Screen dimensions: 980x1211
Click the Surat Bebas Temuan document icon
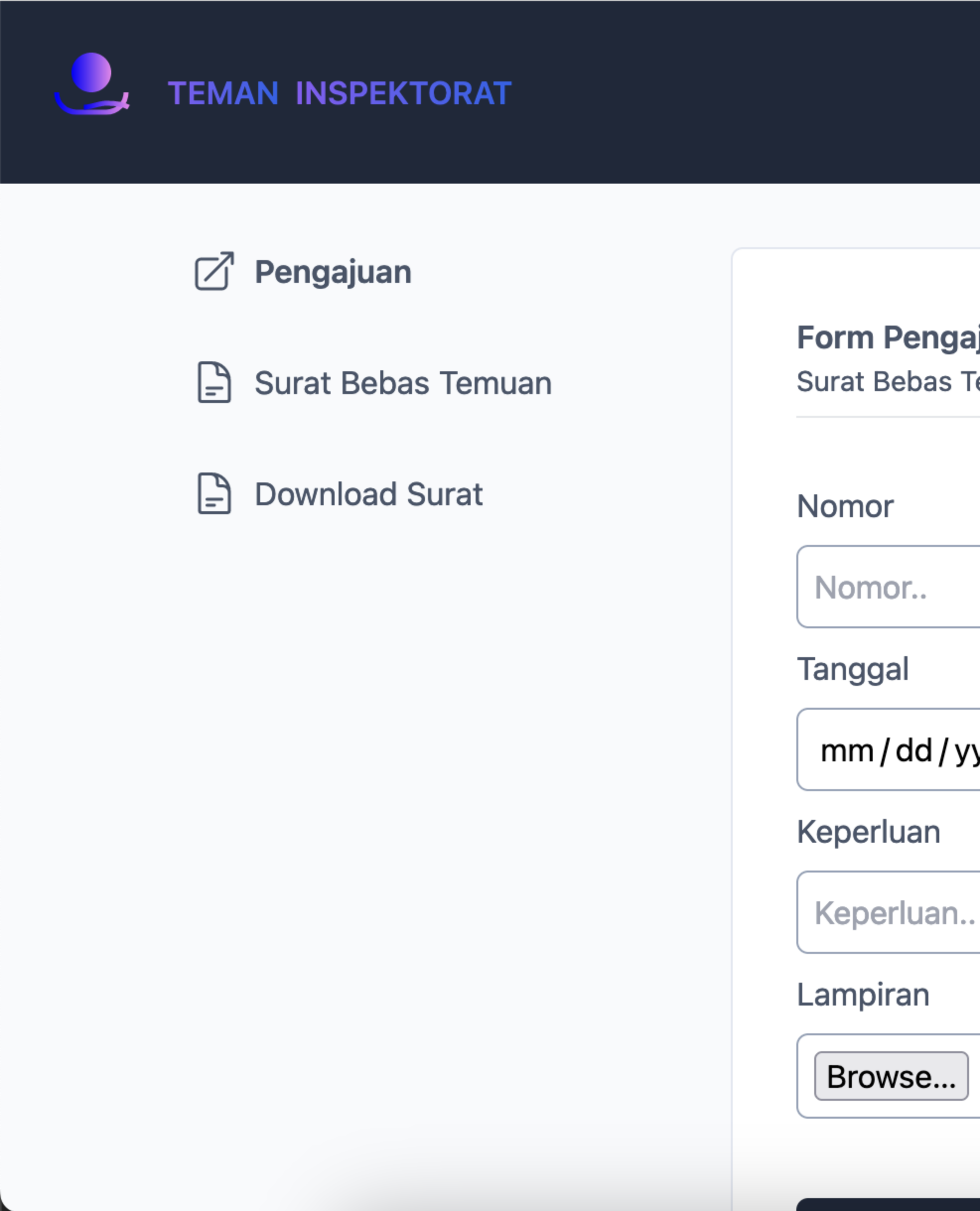pyautogui.click(x=214, y=383)
